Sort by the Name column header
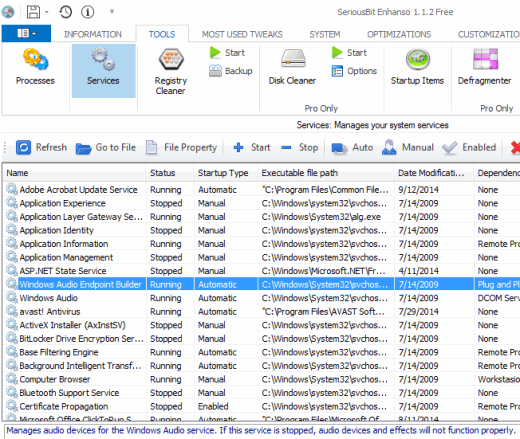Screen dimensions: 520x439 pos(75,173)
